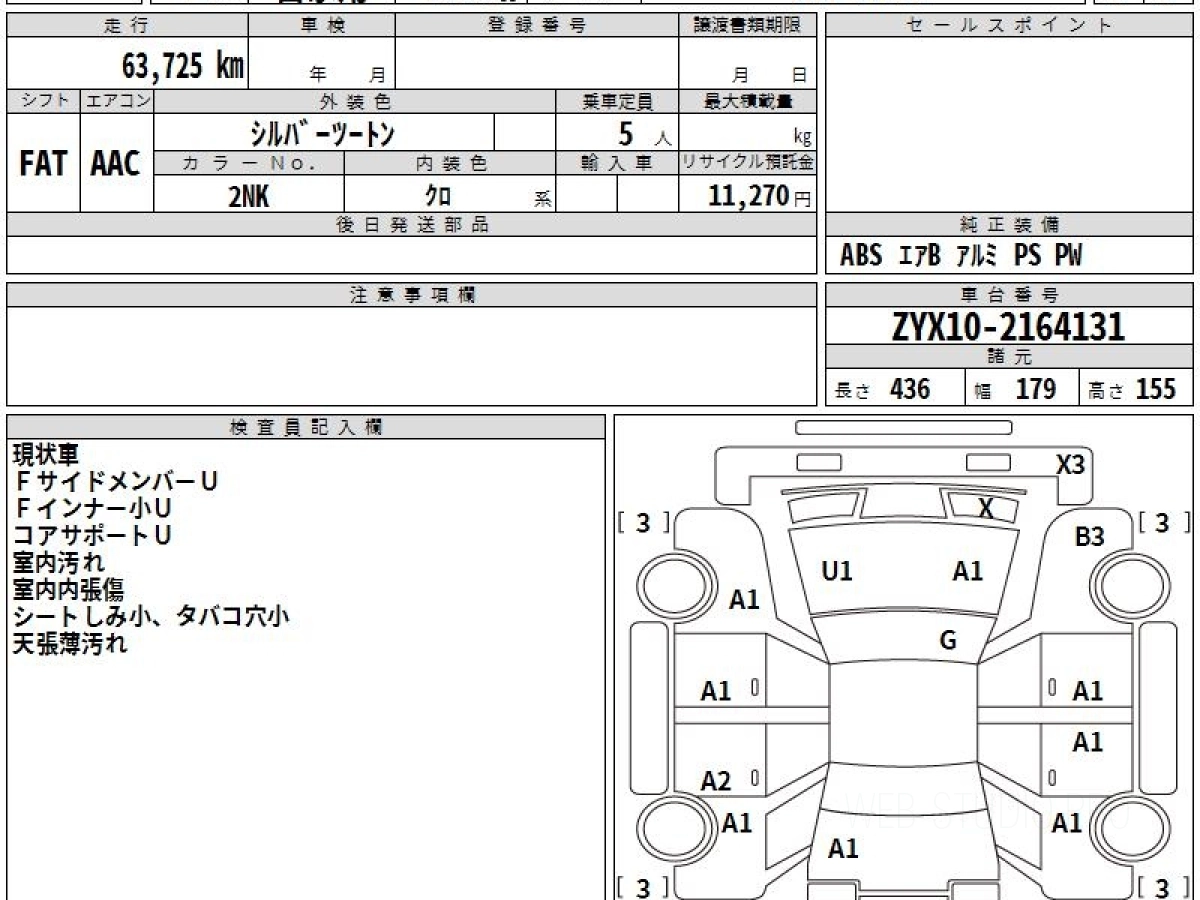Image resolution: width=1200 pixels, height=900 pixels.
Task: Select the 最大積載量 header
Action: (x=747, y=101)
